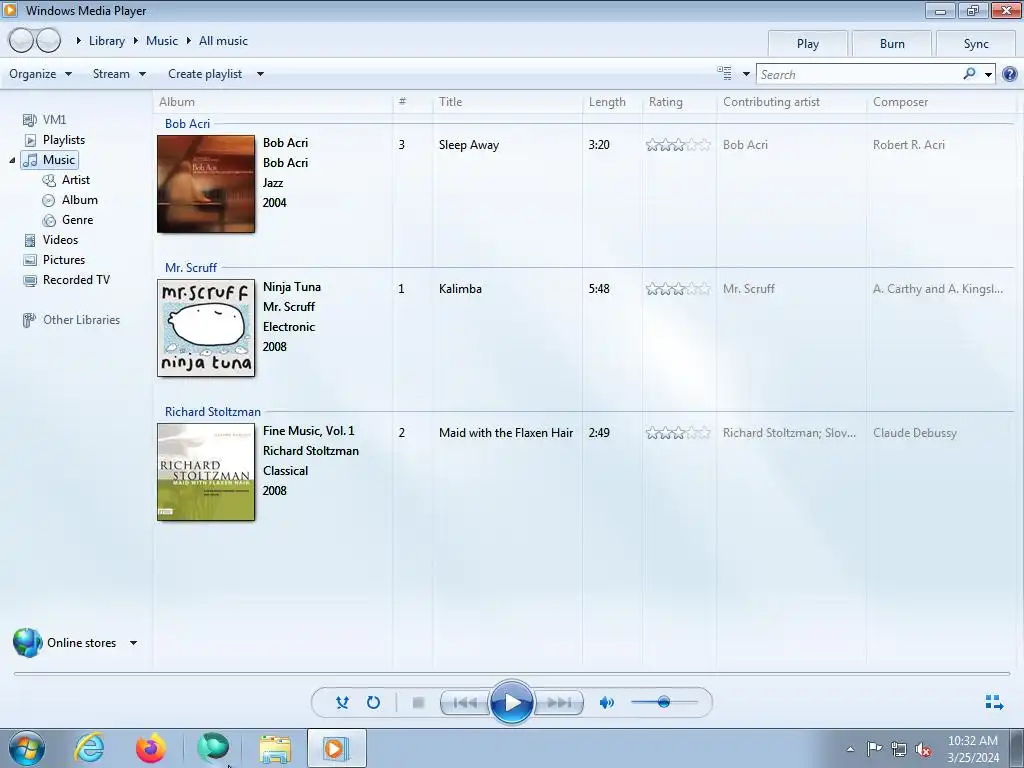Viewport: 1024px width, 768px height.
Task: Open Internet Explorer from the taskbar
Action: (89, 748)
